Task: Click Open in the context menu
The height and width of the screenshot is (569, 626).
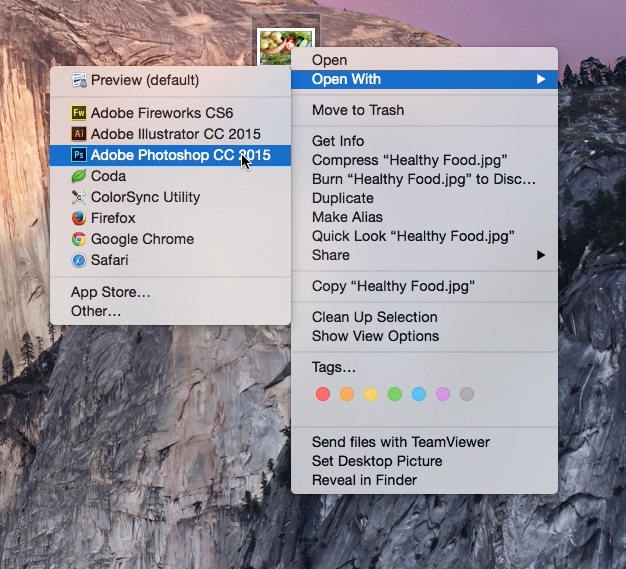Action: point(424,60)
